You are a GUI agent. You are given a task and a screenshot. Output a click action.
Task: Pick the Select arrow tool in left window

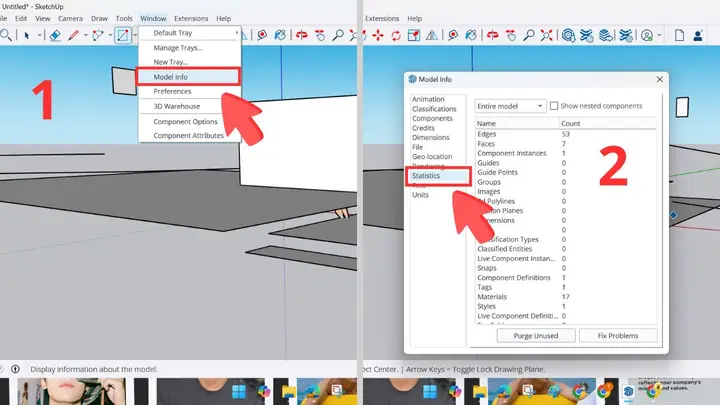click(27, 35)
